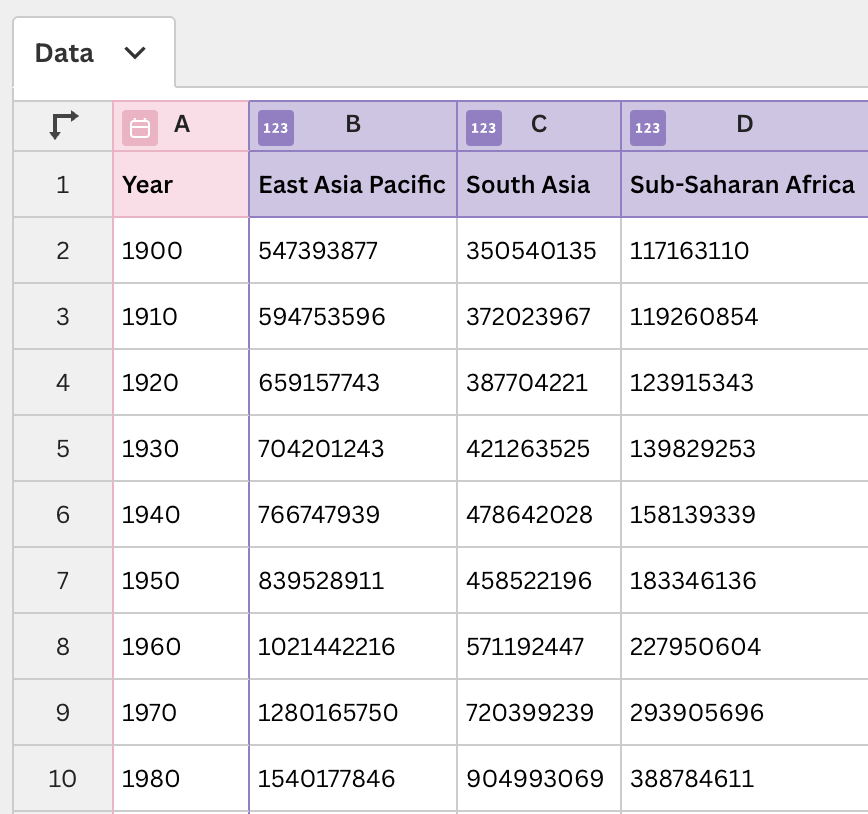Select the East Asia Pacific header cell
Viewport: 868px width, 814px height.
point(352,185)
